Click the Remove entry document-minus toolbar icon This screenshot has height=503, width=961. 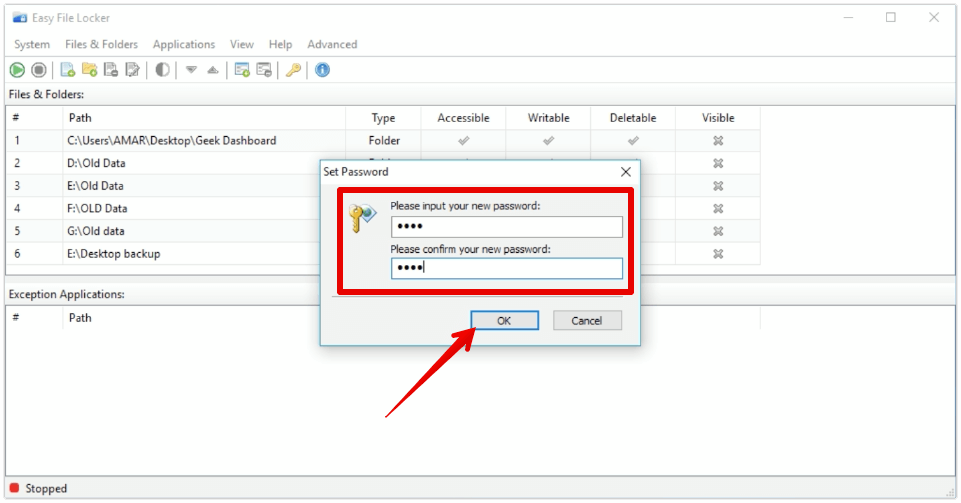point(111,70)
